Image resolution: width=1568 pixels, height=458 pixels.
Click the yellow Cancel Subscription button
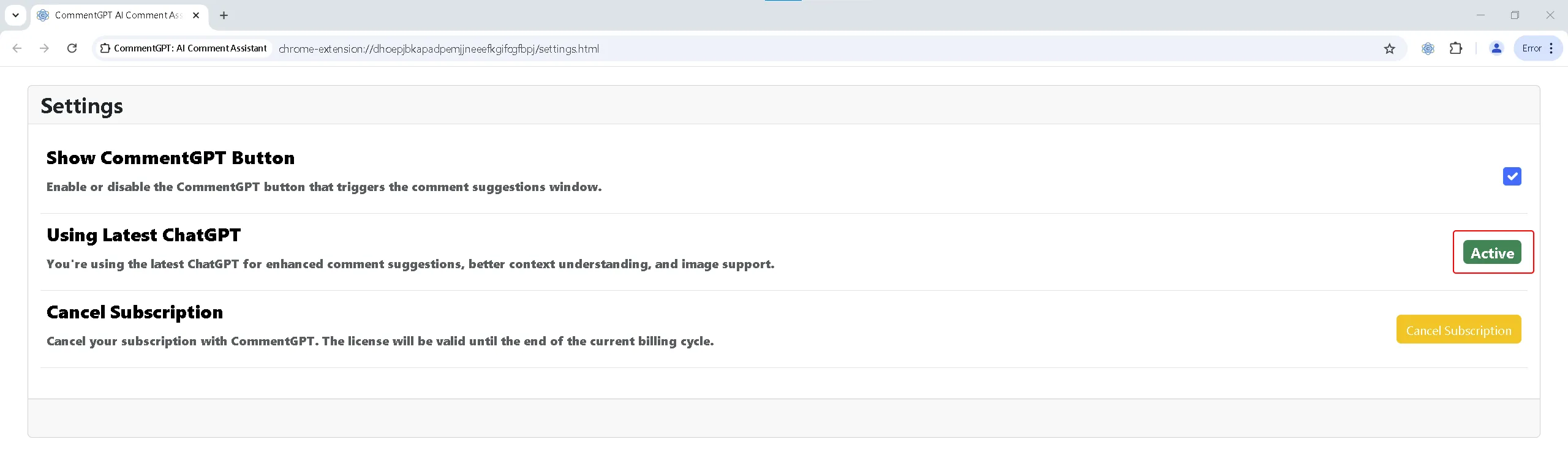click(1458, 329)
